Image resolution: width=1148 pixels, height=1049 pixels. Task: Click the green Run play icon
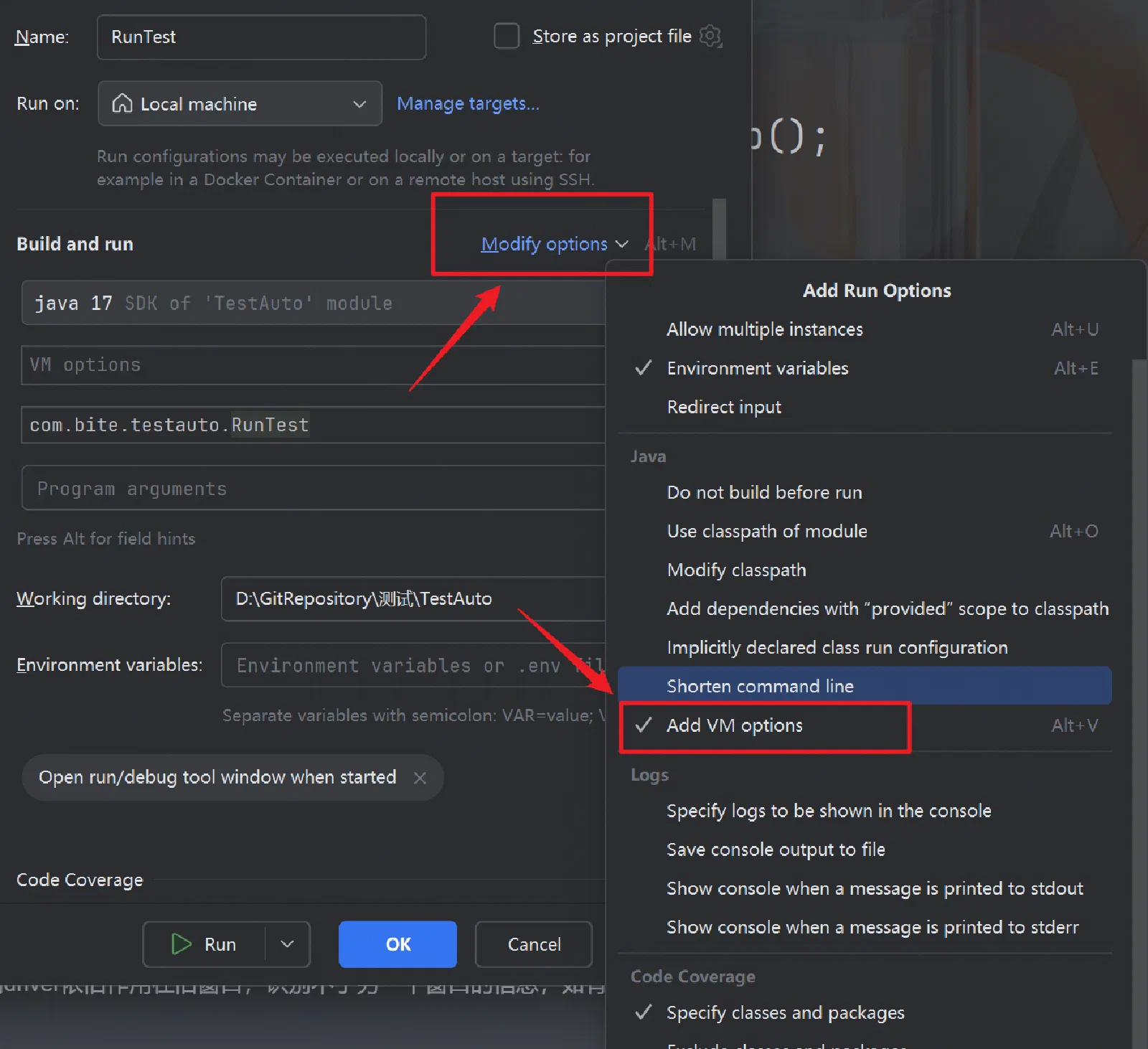click(x=182, y=944)
